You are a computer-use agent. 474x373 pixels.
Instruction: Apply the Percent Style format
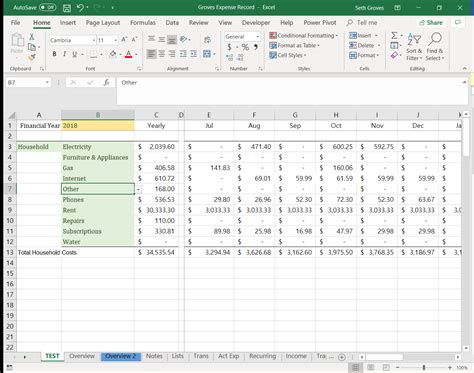[x=245, y=47]
